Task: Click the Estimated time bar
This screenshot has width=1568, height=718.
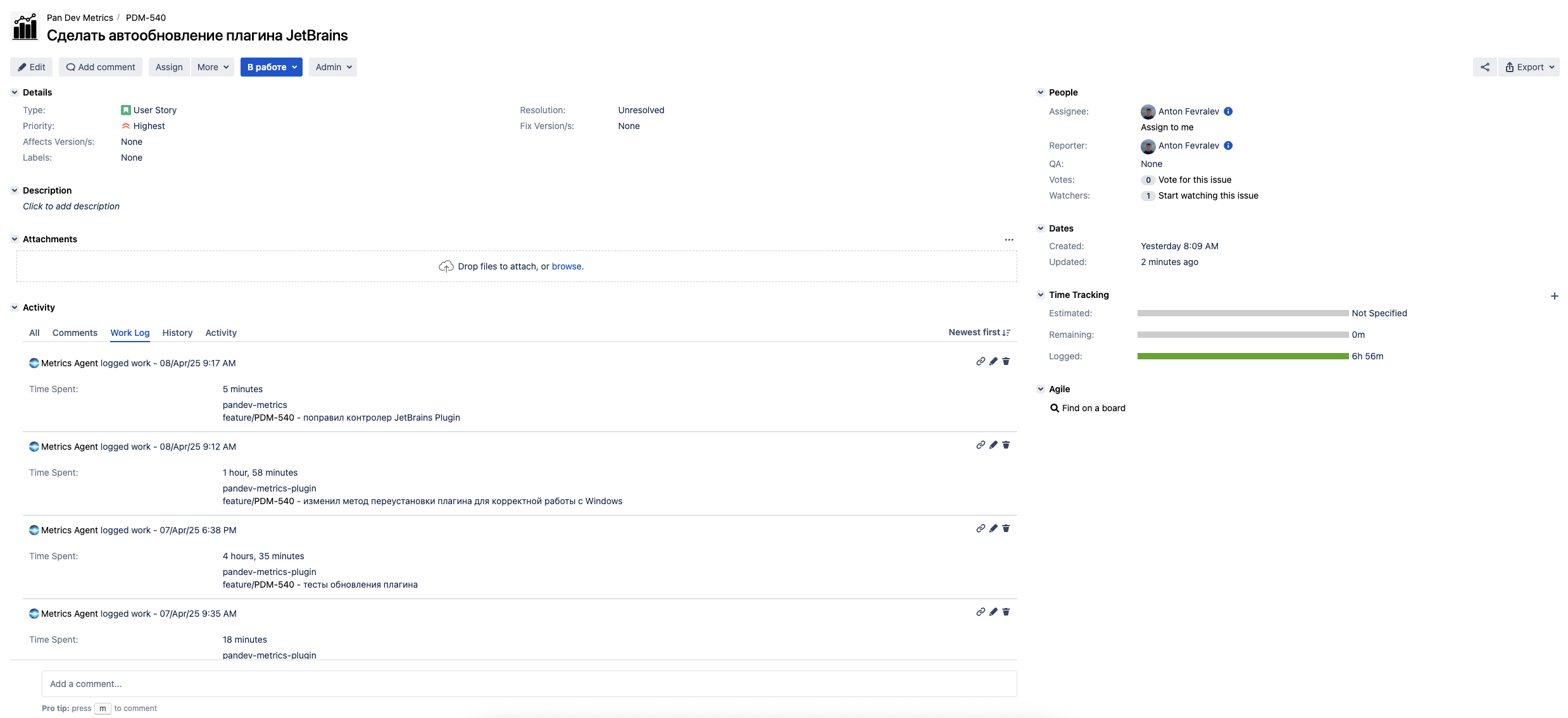Action: click(1243, 313)
